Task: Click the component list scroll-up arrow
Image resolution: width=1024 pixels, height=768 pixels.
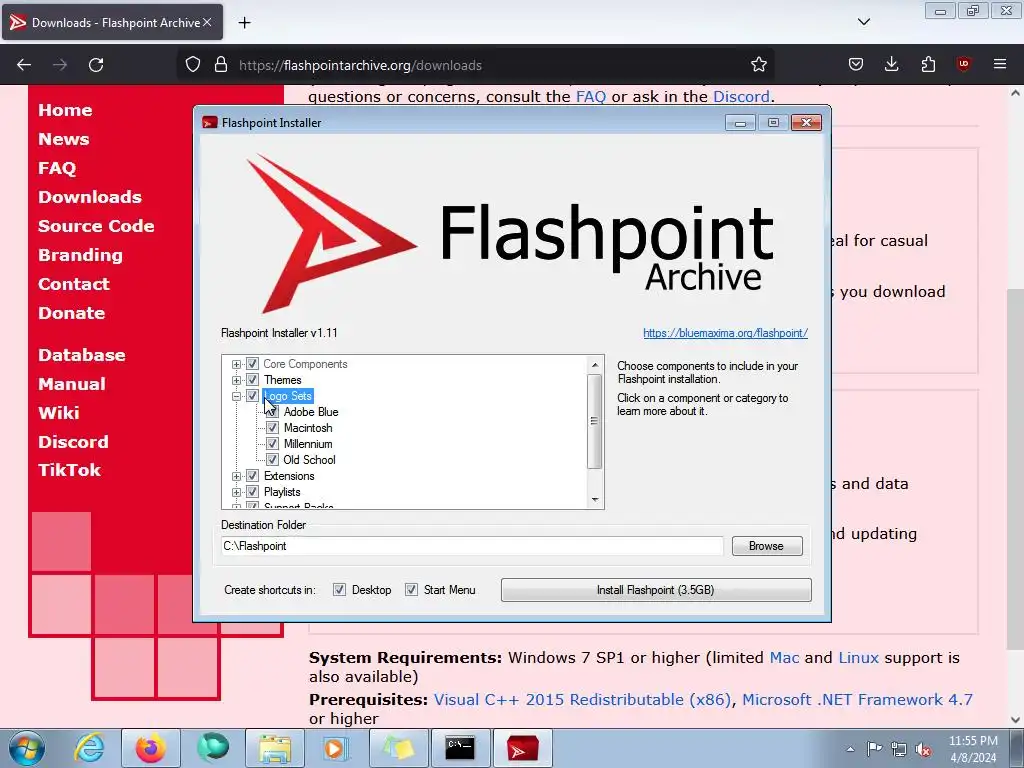Action: point(594,364)
